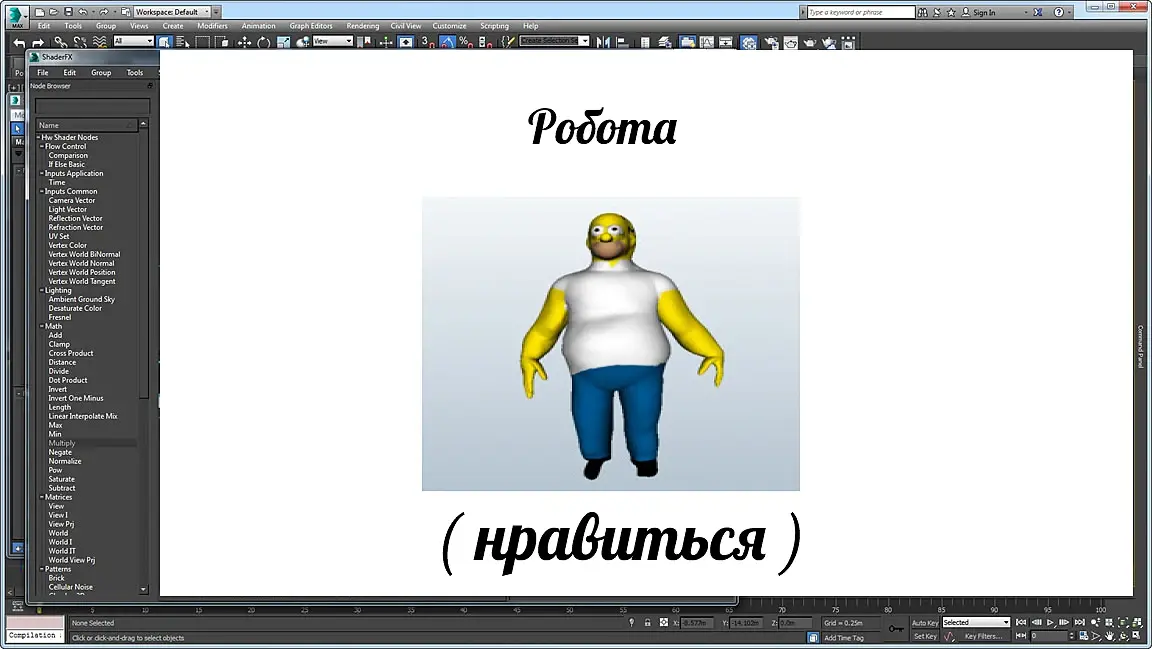This screenshot has height=649, width=1152.
Task: Collapse the Lighting node group
Action: pos(42,290)
